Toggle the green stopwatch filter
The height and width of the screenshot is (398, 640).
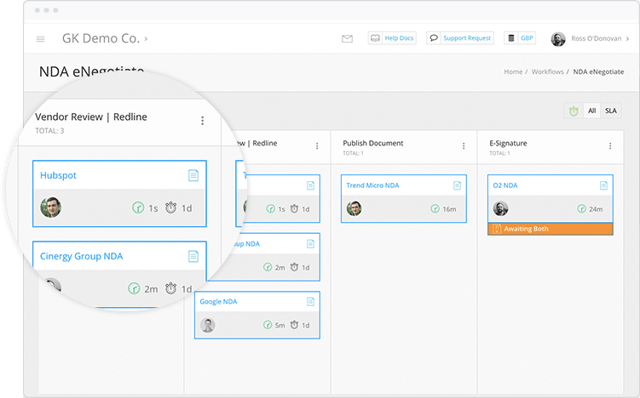574,111
